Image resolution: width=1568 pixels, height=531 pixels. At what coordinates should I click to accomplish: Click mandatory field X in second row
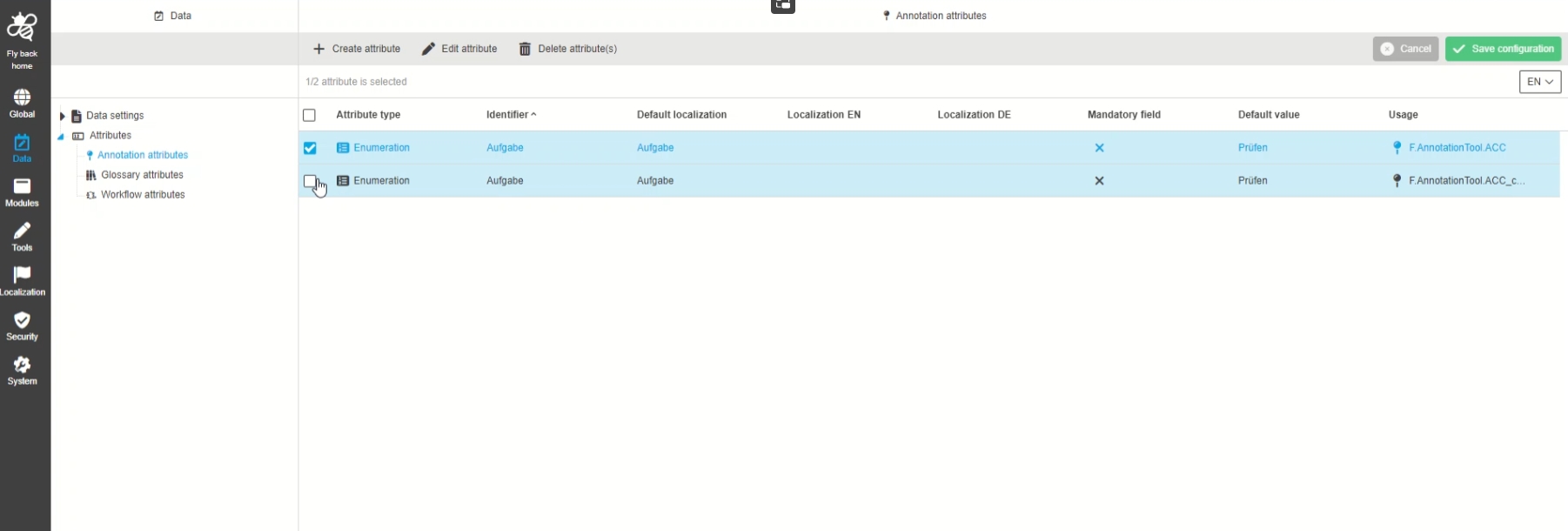[x=1100, y=181]
